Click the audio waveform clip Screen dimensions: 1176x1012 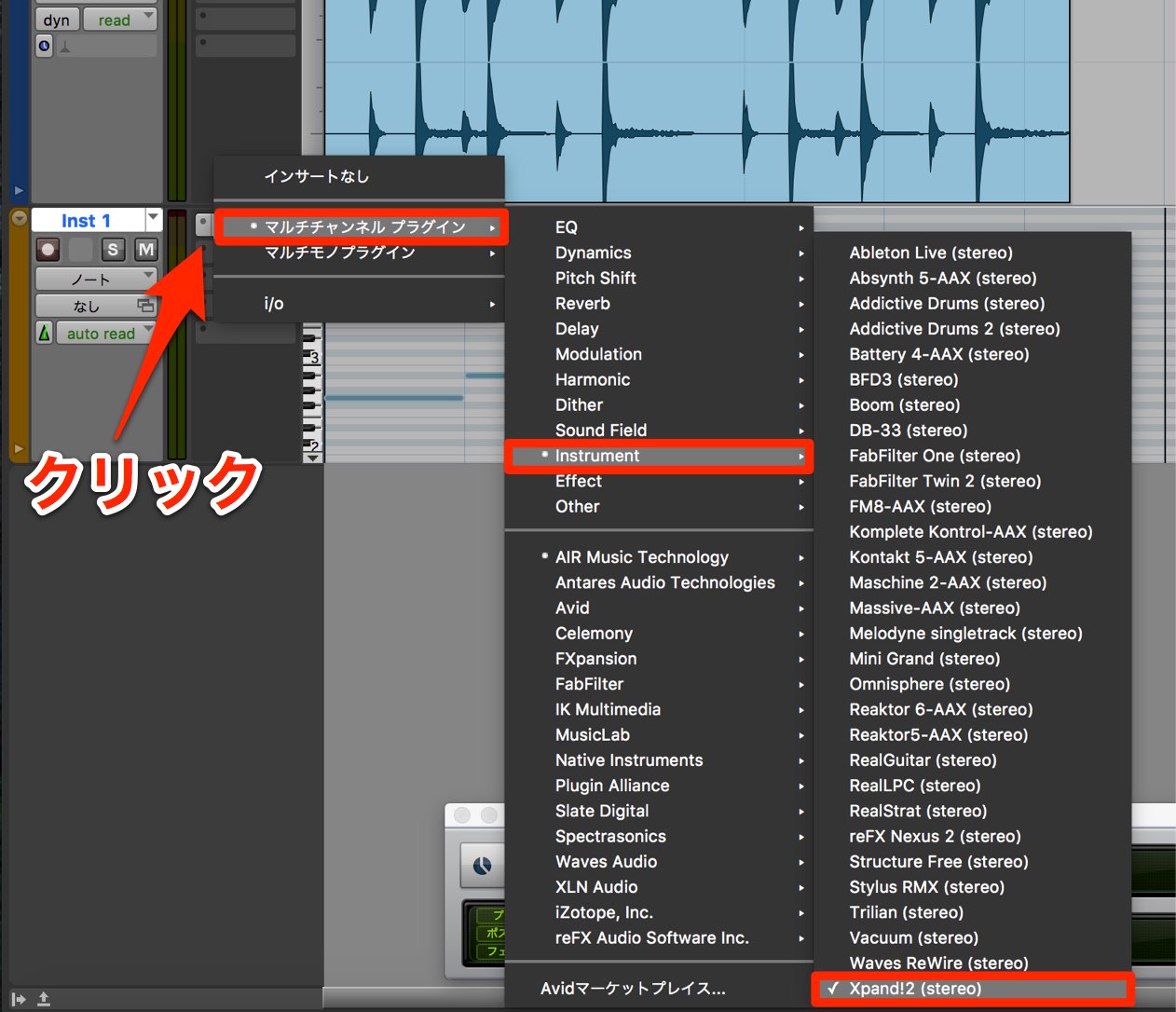[x=697, y=101]
